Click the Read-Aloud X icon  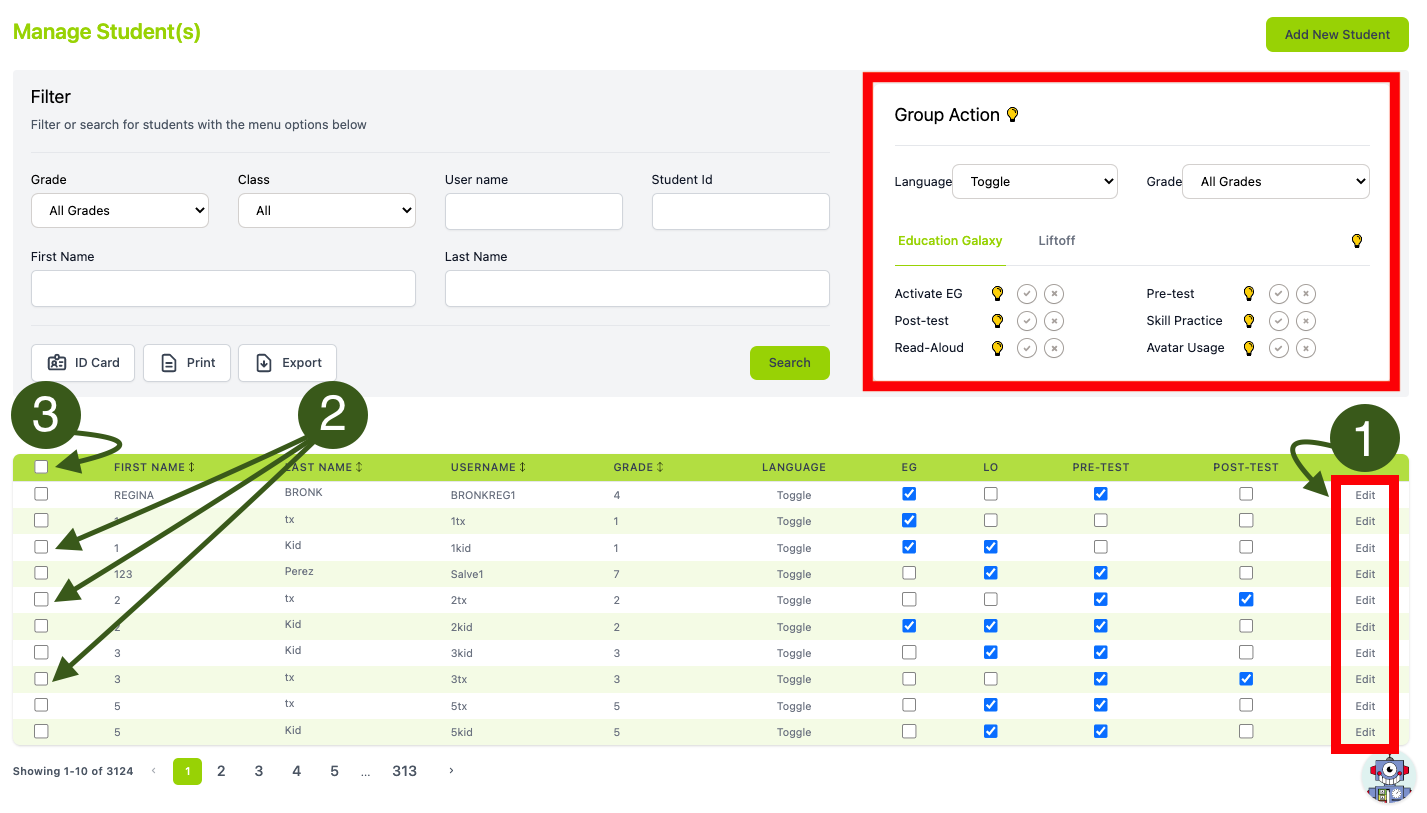(x=1054, y=348)
